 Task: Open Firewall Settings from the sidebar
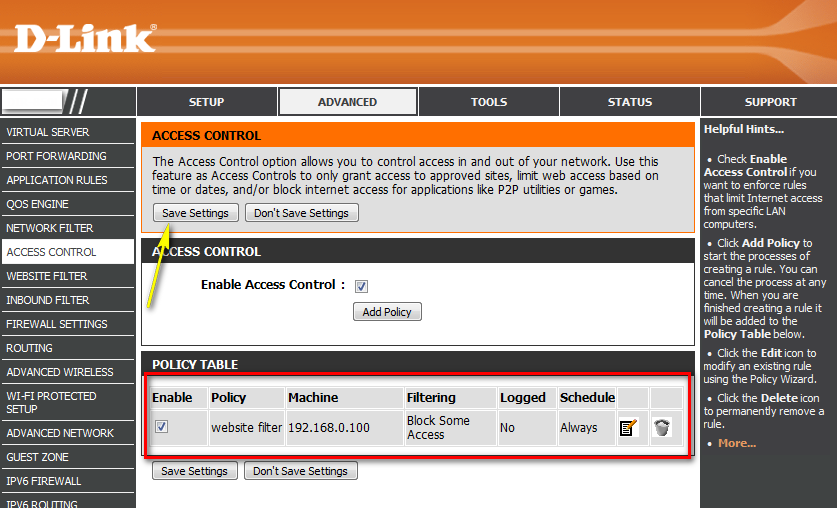pyautogui.click(x=57, y=324)
